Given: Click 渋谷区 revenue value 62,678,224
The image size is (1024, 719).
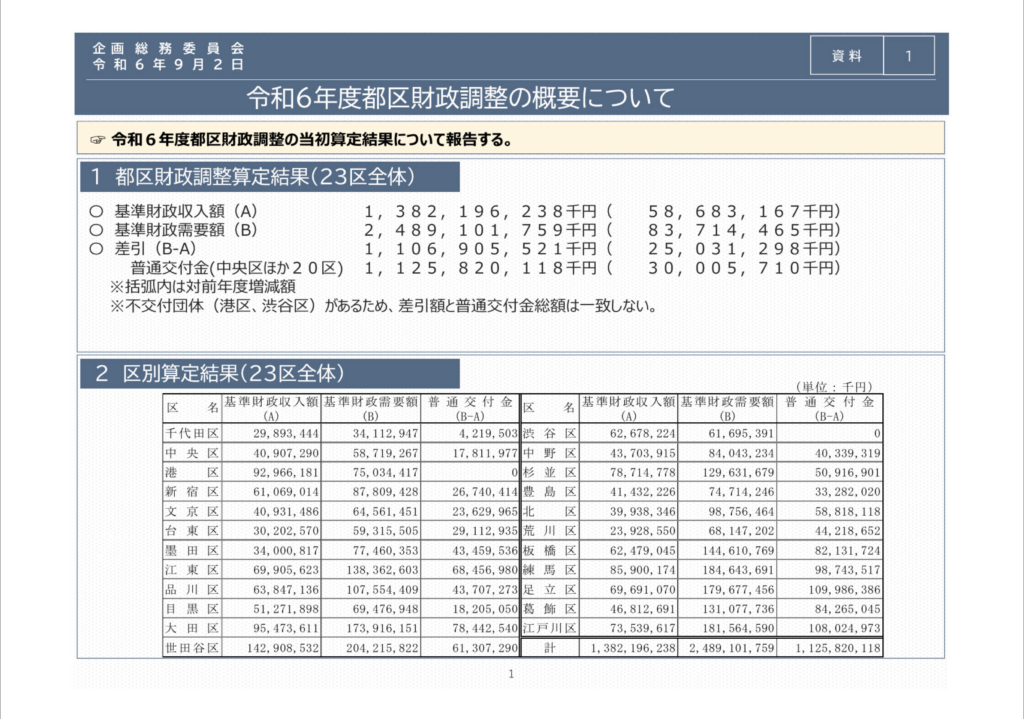Looking at the screenshot, I should (643, 434).
